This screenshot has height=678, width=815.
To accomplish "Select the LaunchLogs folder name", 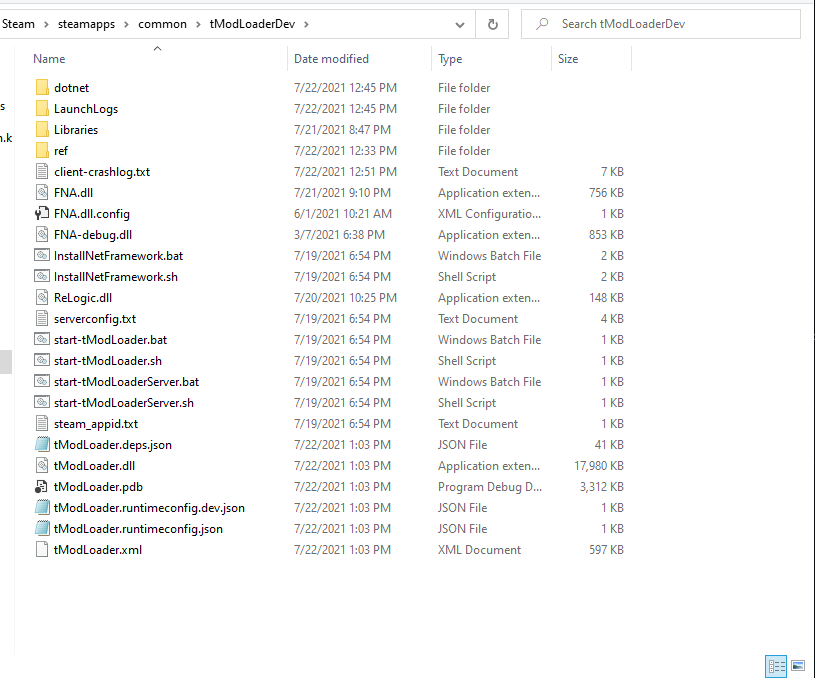I will pos(86,109).
